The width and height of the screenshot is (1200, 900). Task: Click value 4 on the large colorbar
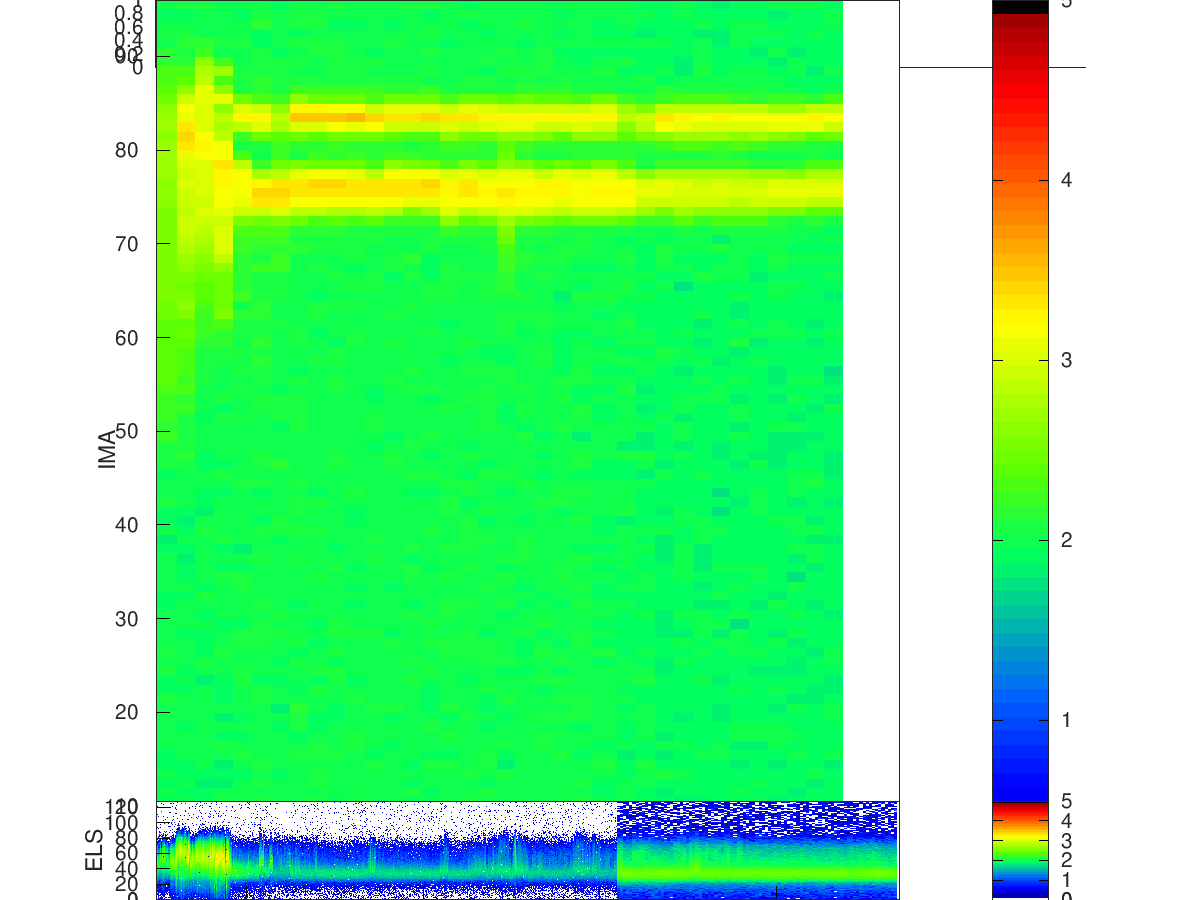point(1066,180)
